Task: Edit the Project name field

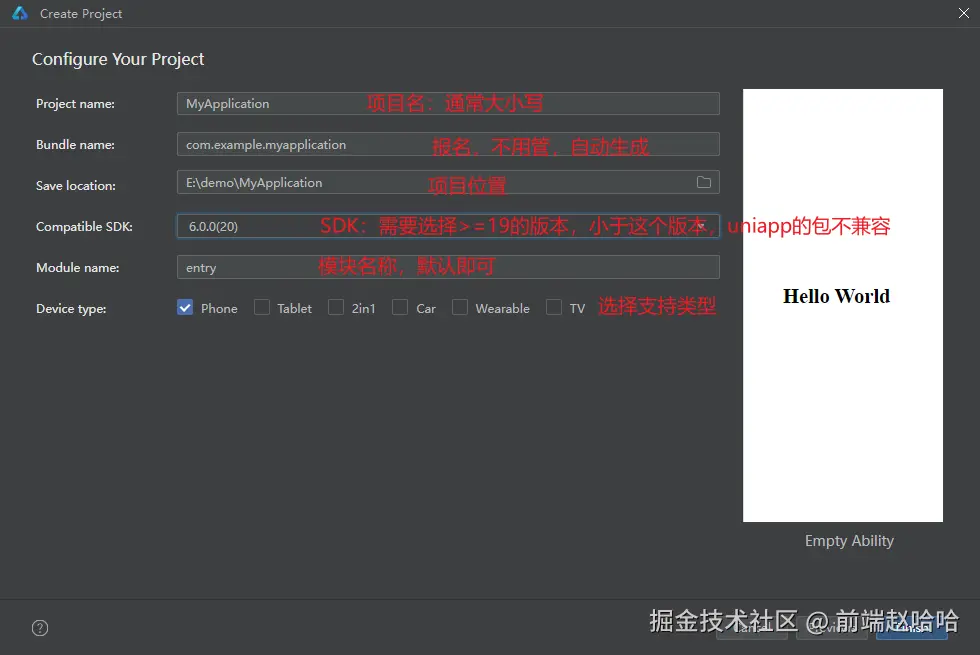Action: coord(448,104)
